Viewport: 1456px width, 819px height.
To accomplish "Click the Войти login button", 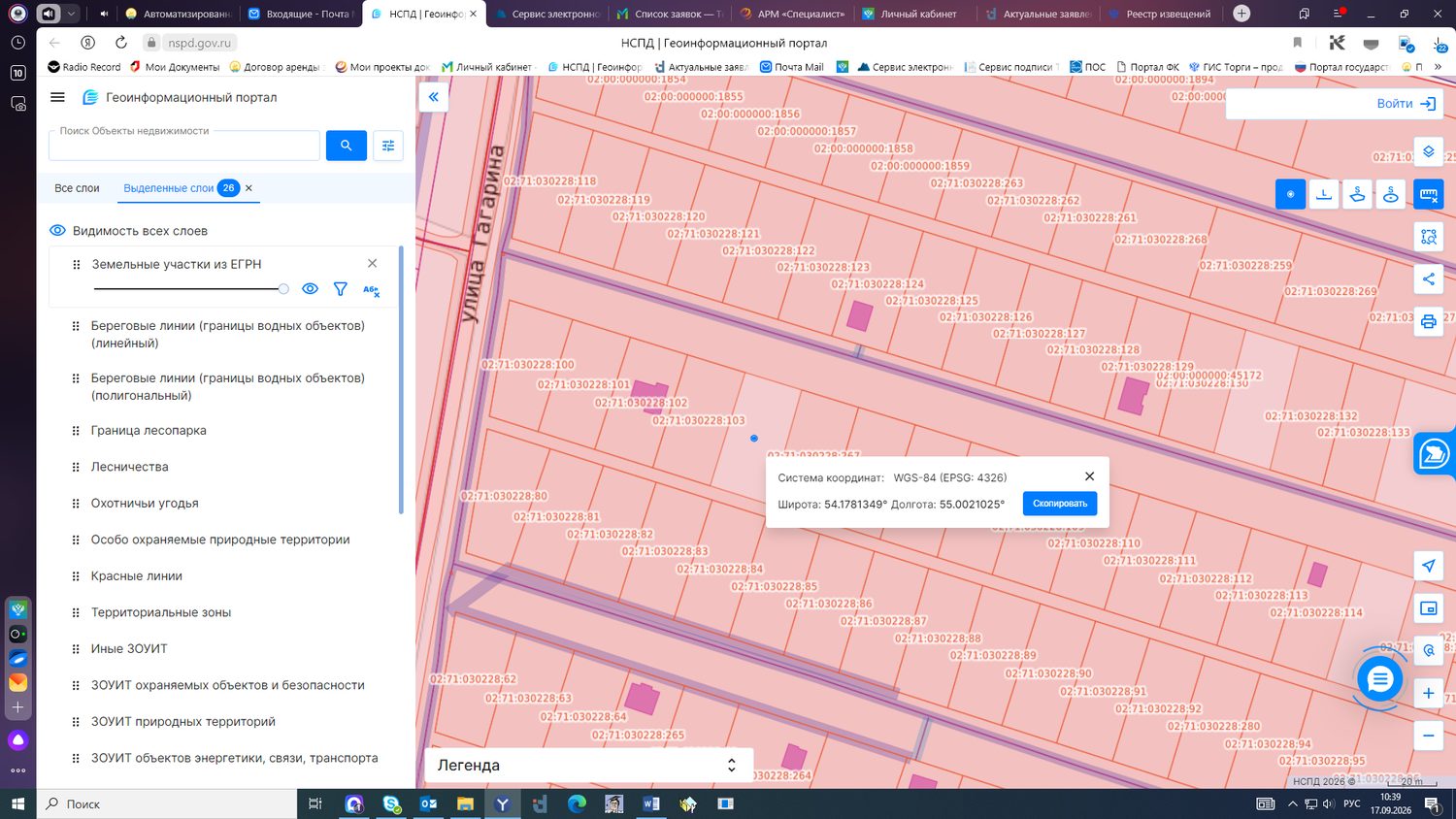I will click(x=1406, y=104).
